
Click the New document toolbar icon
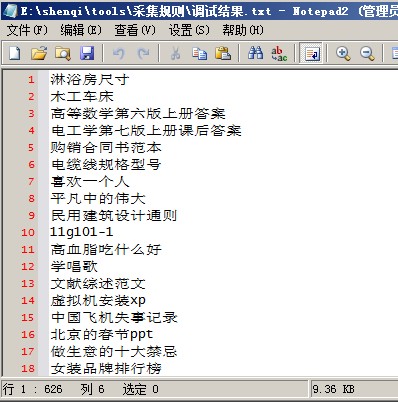pos(14,53)
